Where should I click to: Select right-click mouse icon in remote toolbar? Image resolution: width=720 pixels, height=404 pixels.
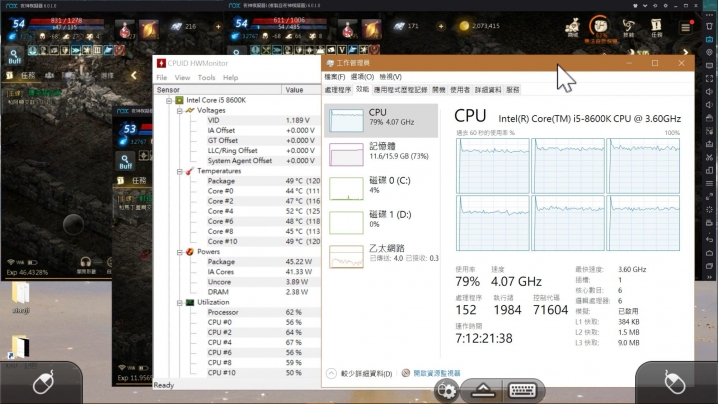675,382
